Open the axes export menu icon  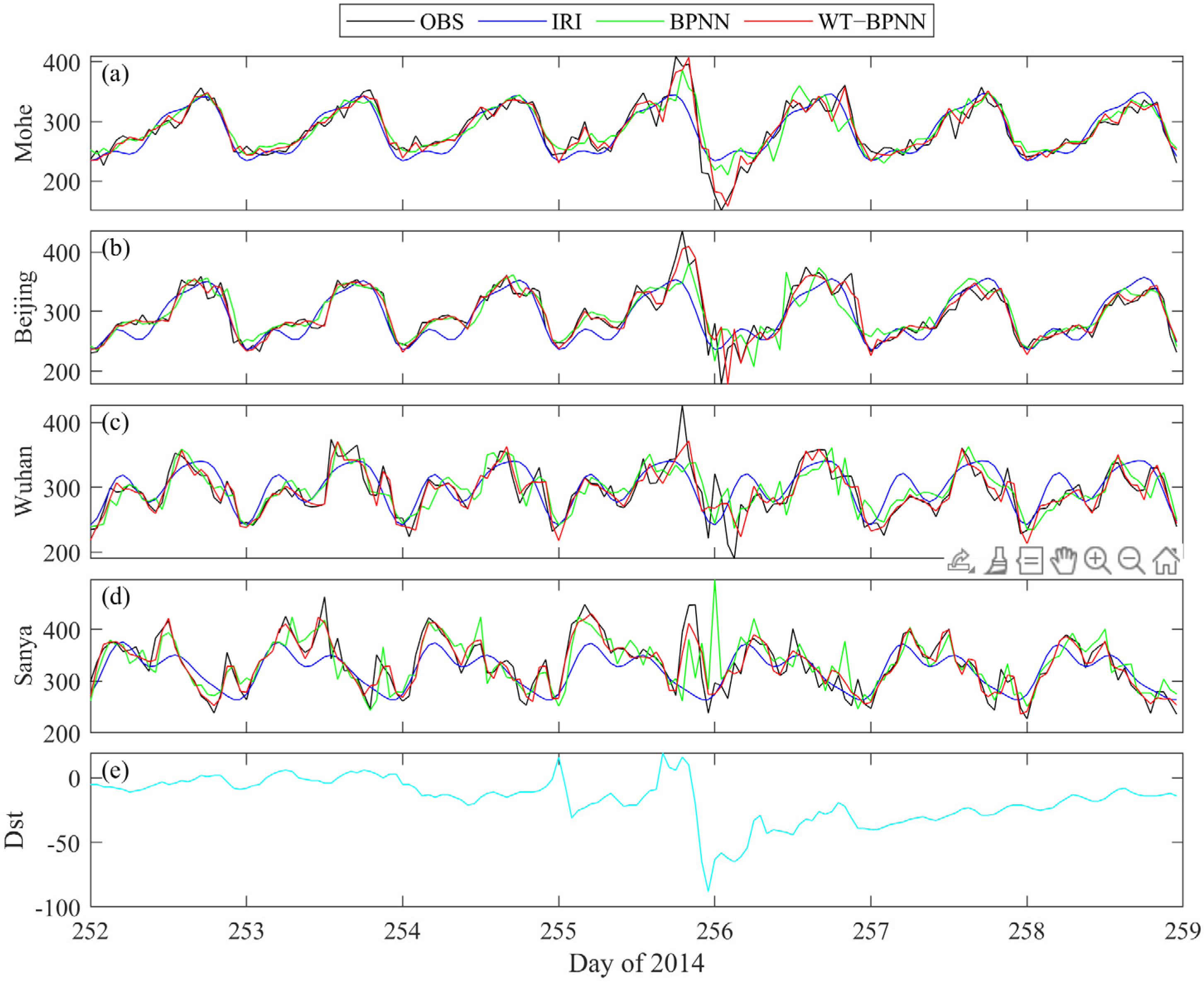tap(961, 561)
